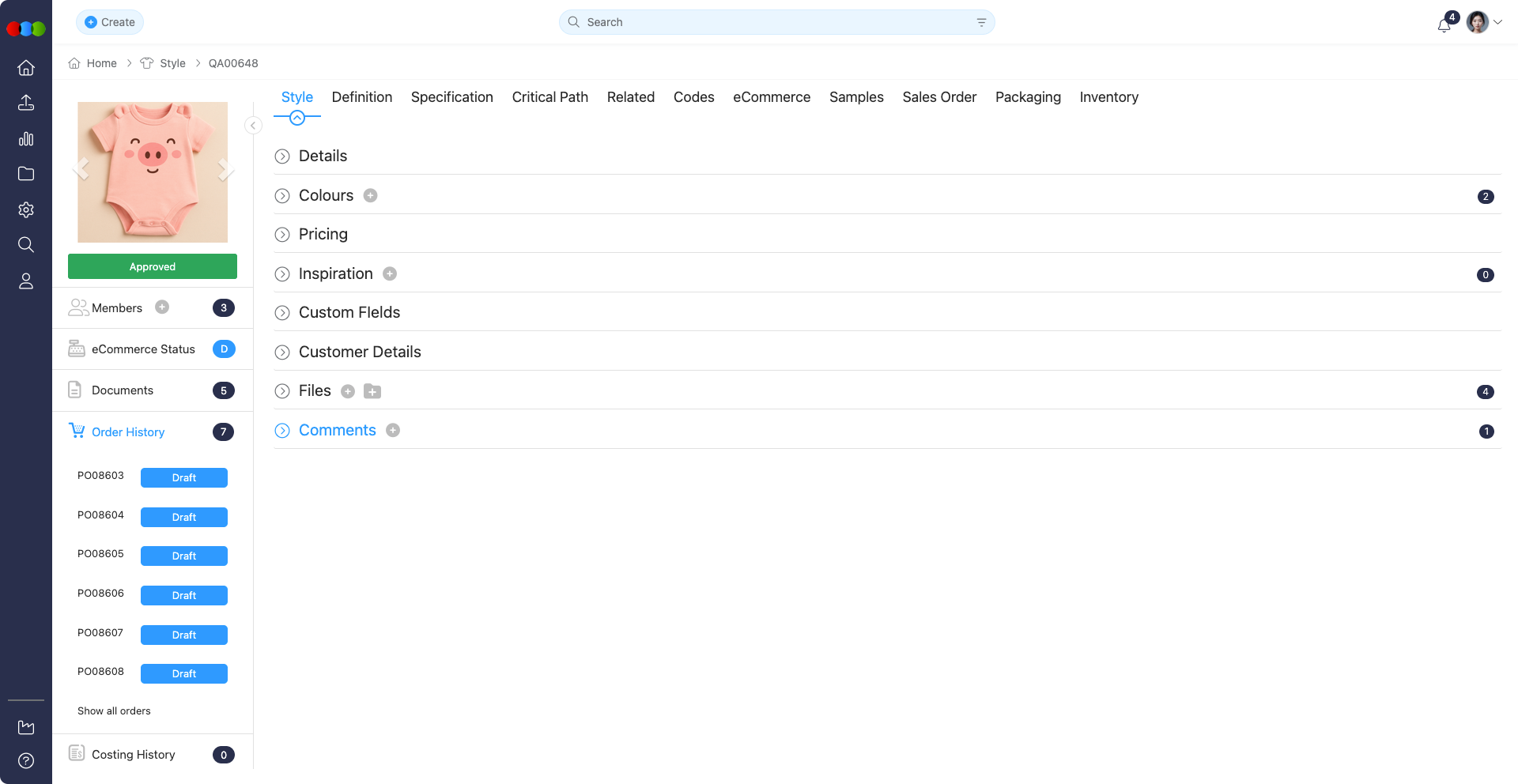
Task: Click the search filter icon
Action: 981,22
